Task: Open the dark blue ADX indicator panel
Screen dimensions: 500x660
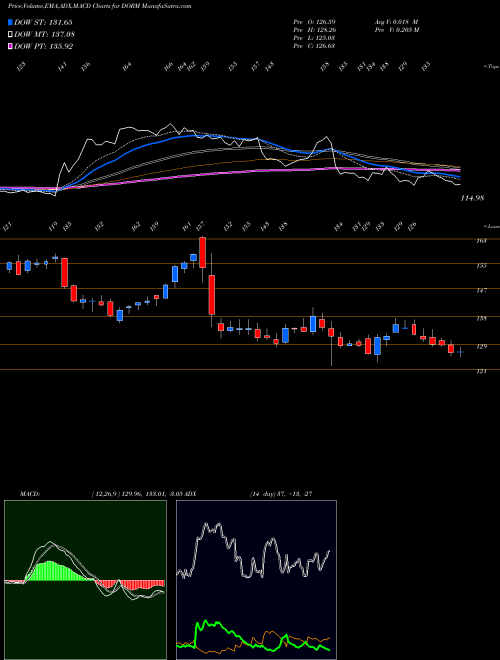Action: tap(256, 580)
